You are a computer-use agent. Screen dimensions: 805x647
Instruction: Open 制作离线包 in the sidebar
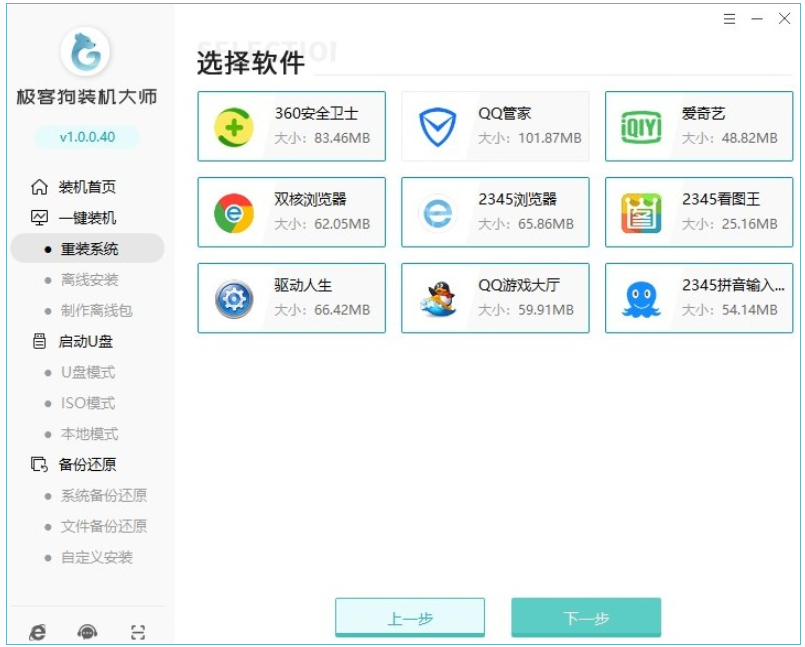click(x=97, y=310)
